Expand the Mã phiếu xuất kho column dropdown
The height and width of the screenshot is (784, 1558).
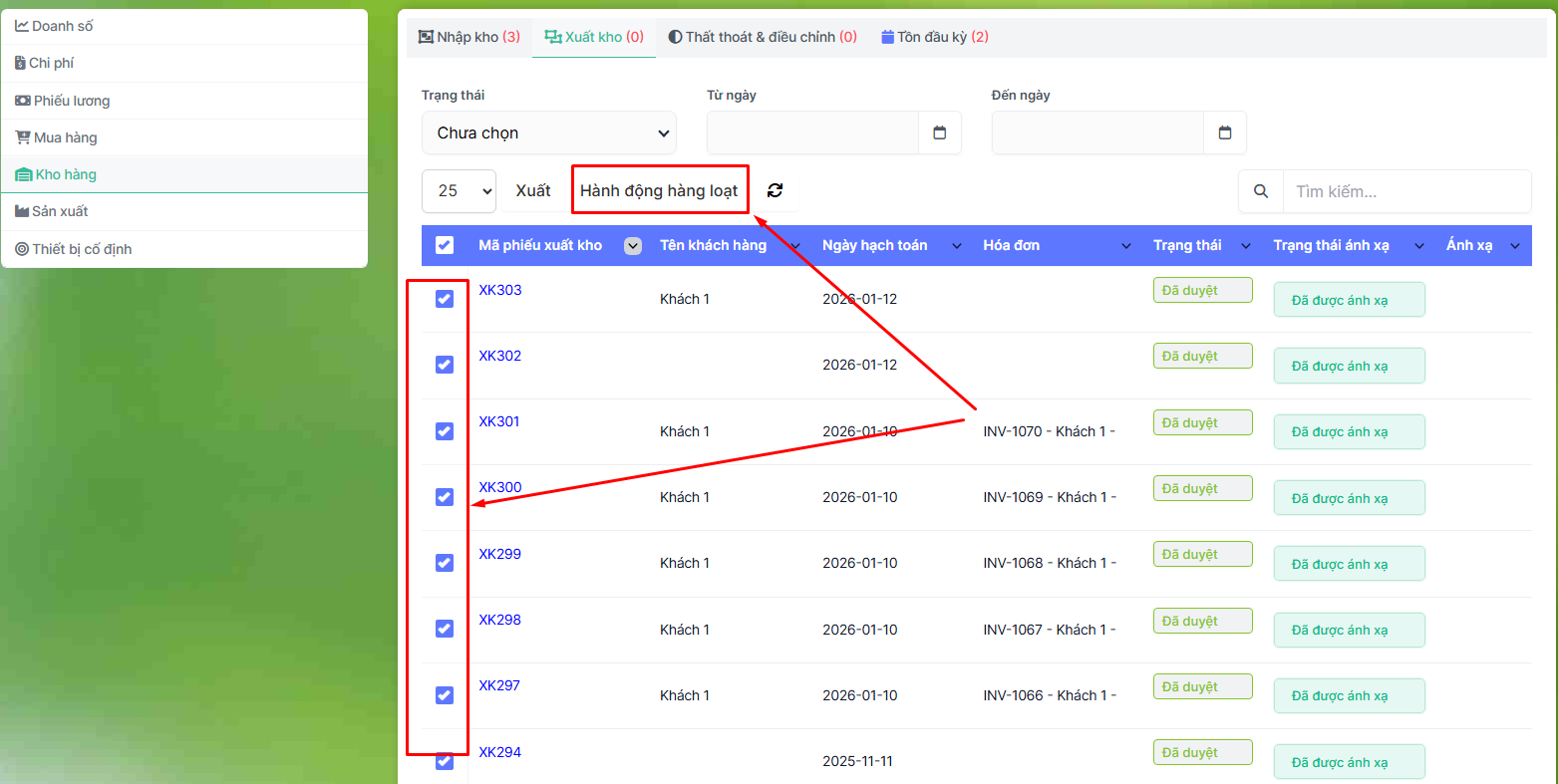click(633, 246)
